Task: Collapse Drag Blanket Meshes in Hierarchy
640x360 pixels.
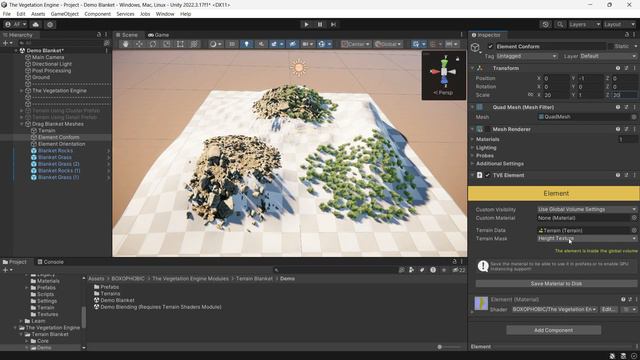Action: tap(22, 124)
